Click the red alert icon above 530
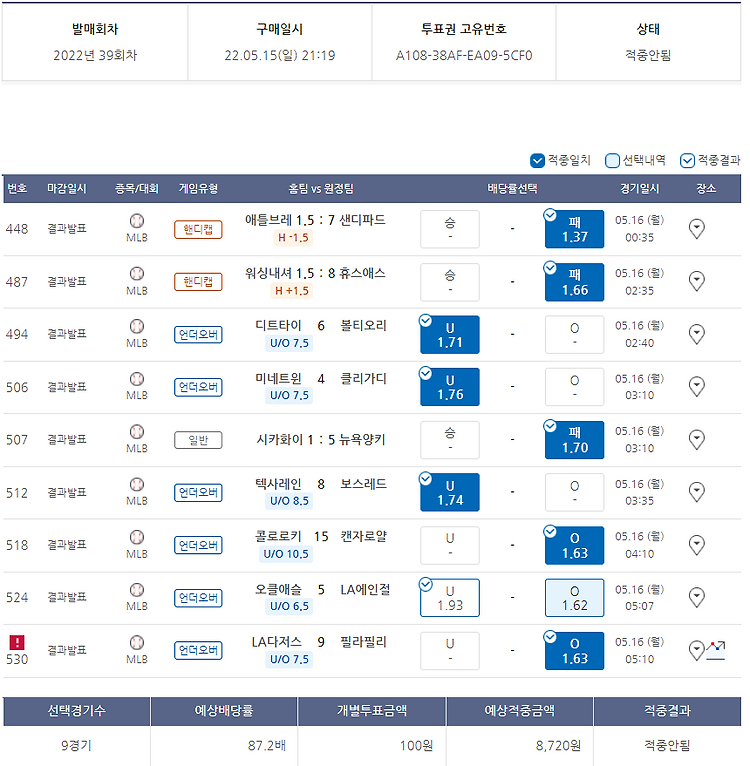 17,642
